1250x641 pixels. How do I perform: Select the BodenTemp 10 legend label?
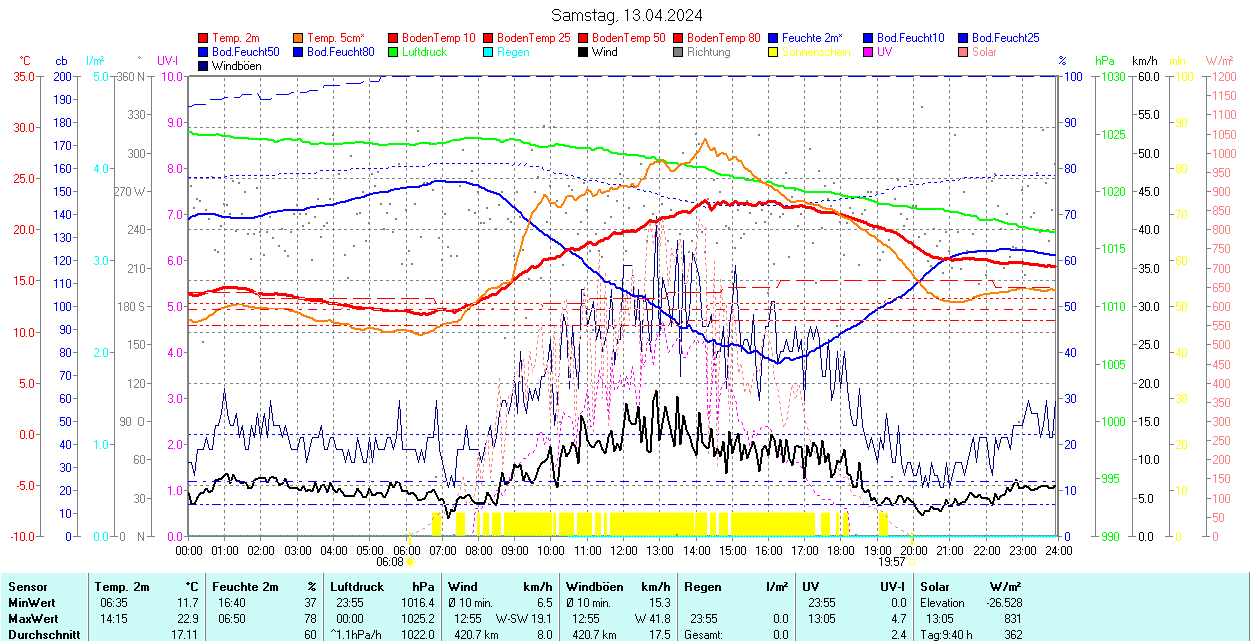[x=438, y=38]
